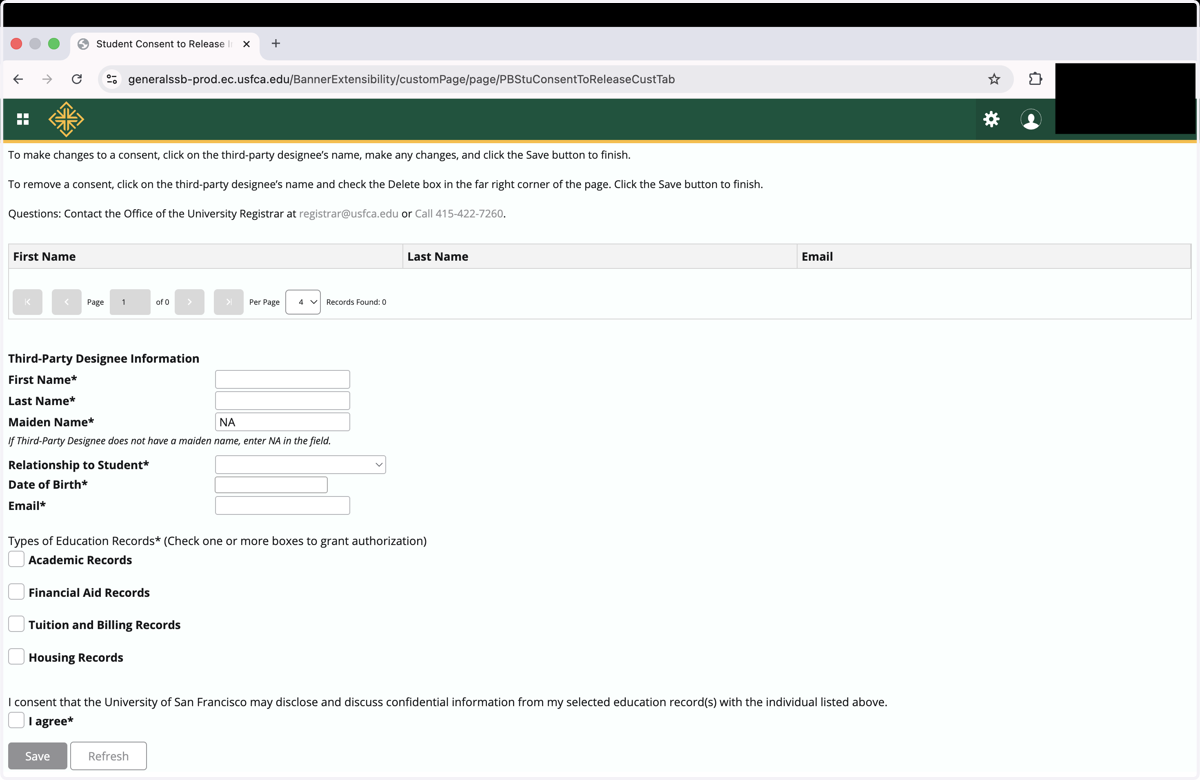
Task: Click the macOS green fullscreen button
Action: [x=54, y=44]
